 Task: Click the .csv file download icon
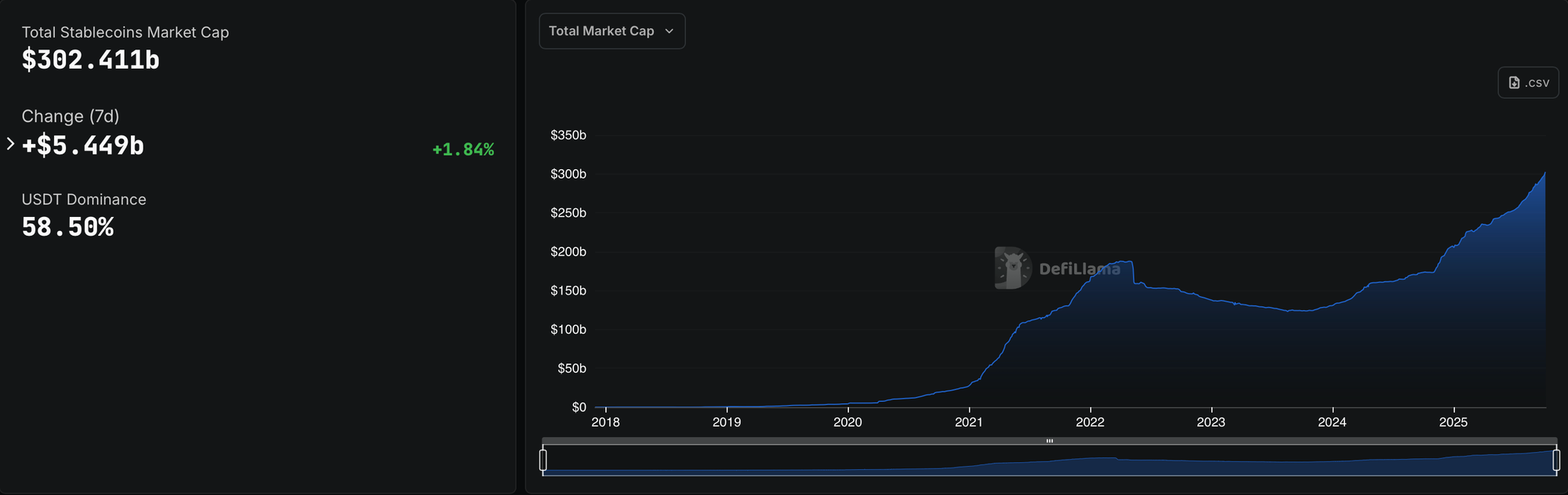[x=1515, y=82]
